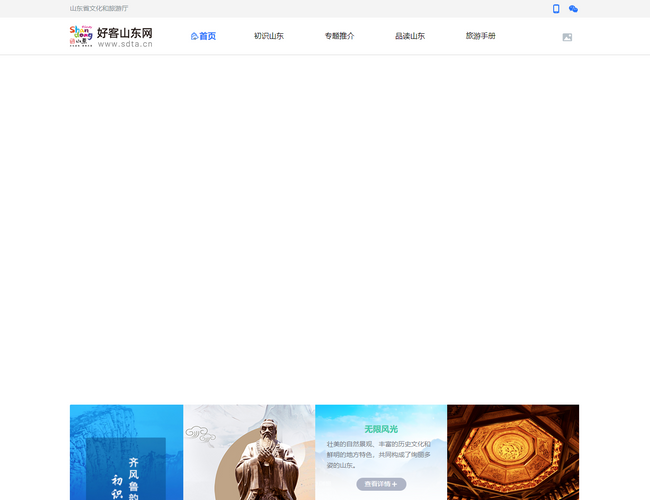Click the empty banner area below navigation

click(x=325, y=228)
